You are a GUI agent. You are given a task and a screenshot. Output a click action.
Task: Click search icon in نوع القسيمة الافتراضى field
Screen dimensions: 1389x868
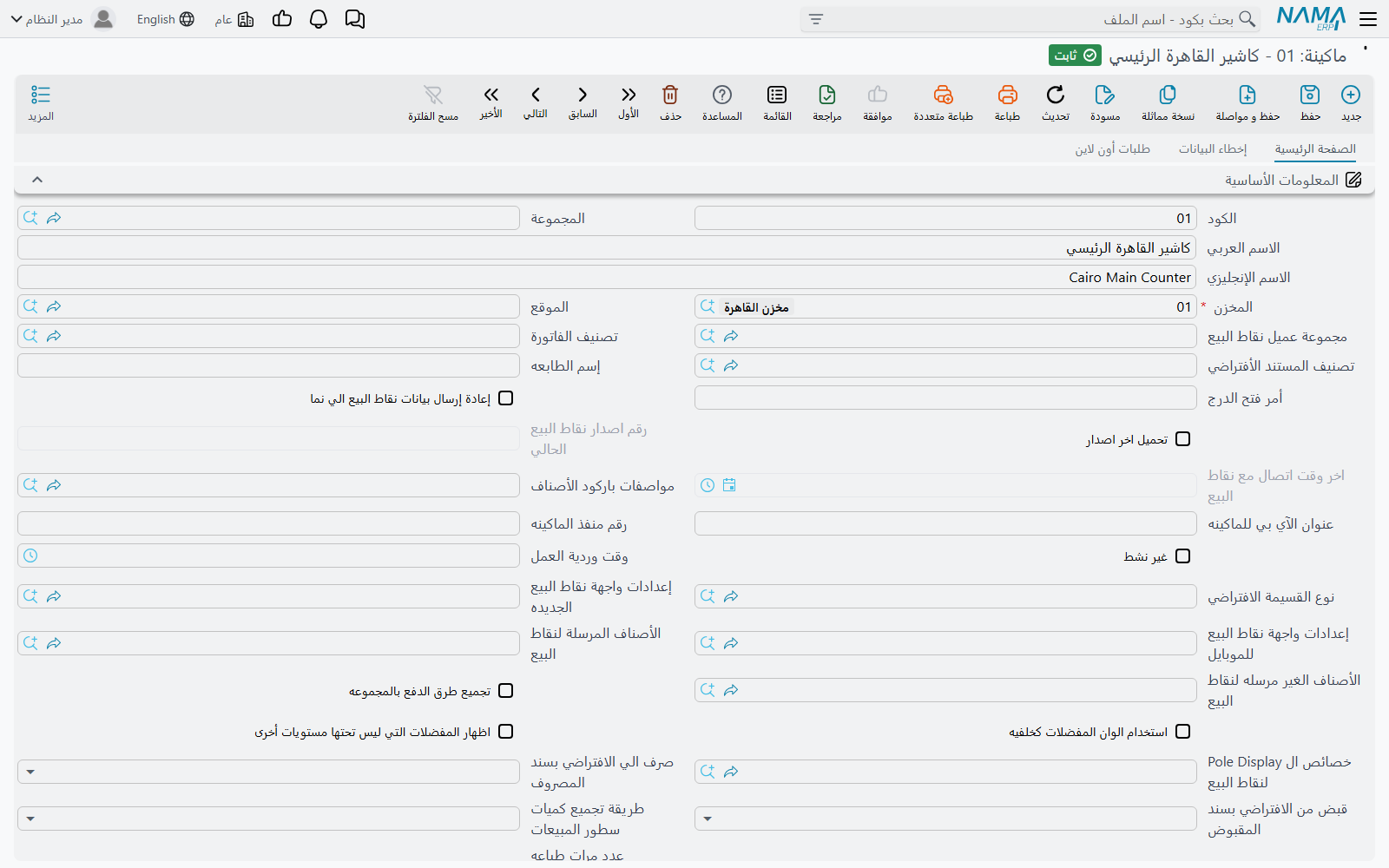(708, 596)
